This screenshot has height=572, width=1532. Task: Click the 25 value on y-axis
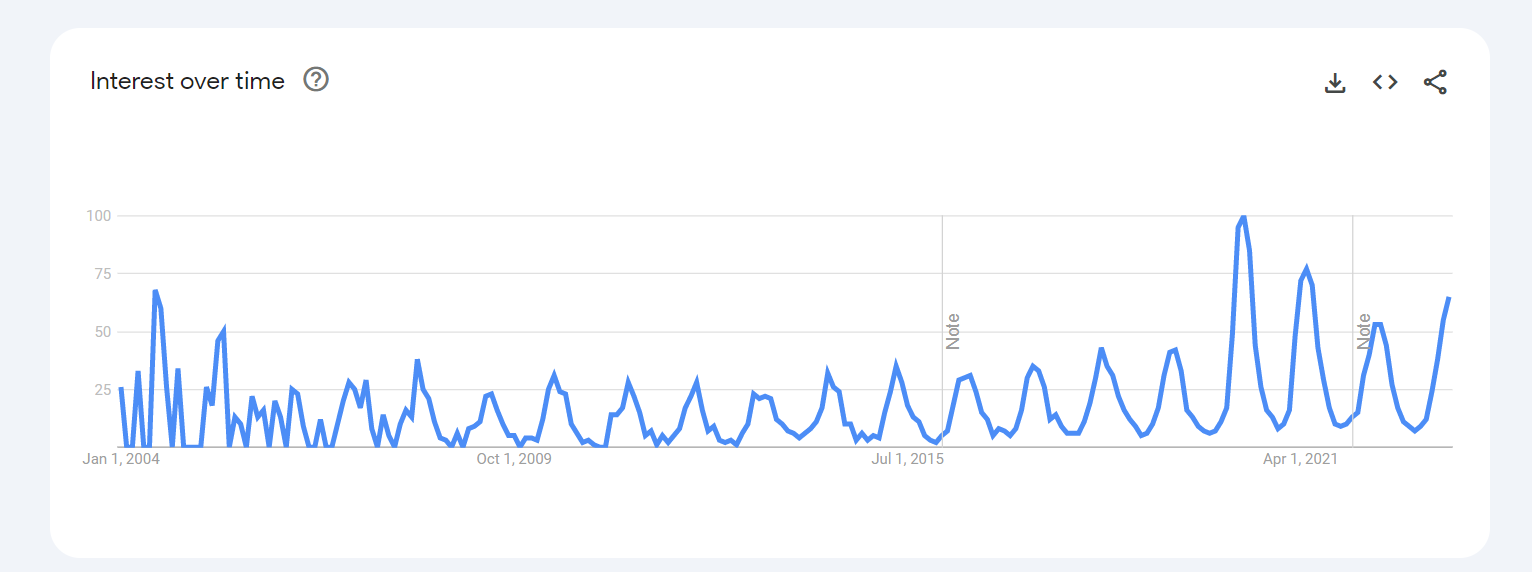(x=102, y=390)
